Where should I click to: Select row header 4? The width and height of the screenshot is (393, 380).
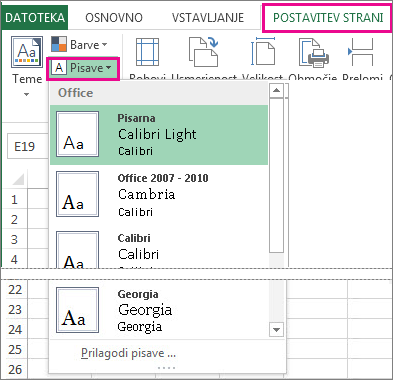pos(14,259)
